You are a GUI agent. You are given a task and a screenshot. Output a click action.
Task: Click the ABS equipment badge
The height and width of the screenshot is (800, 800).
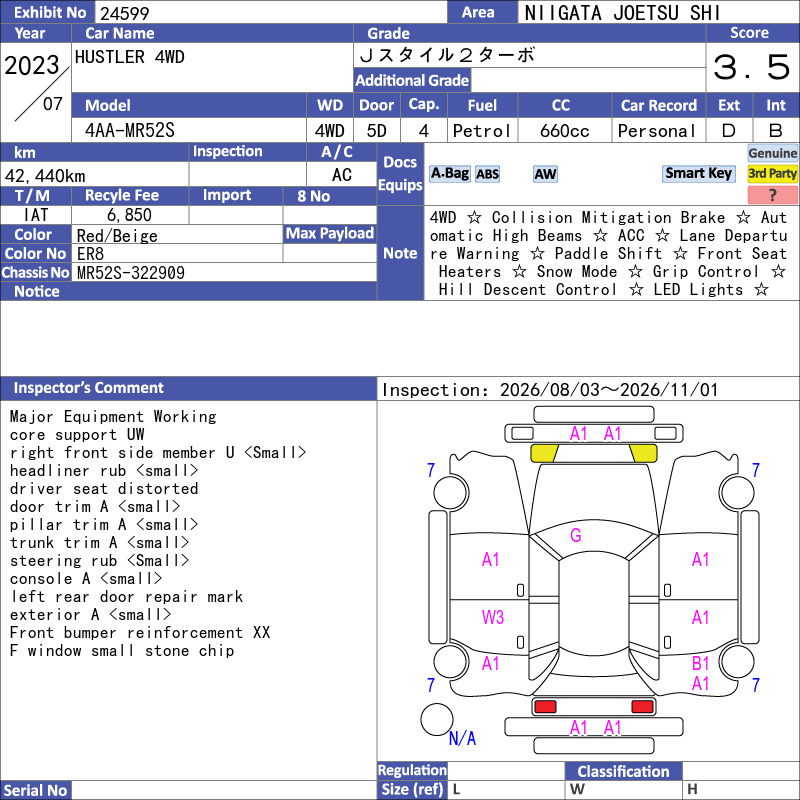[x=487, y=174]
